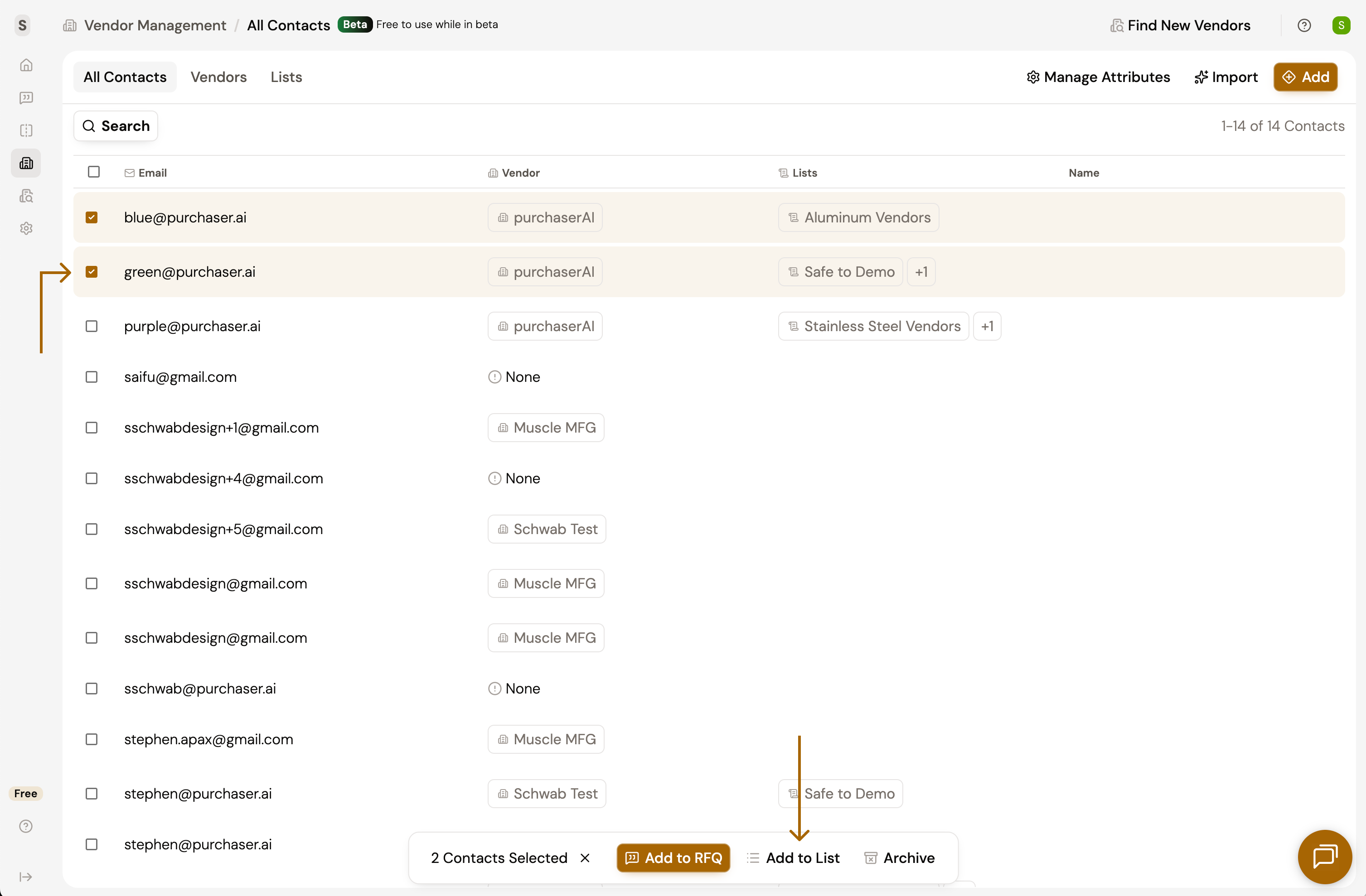Toggle the select-all header checkbox
This screenshot has width=1366, height=896.
pyautogui.click(x=93, y=172)
